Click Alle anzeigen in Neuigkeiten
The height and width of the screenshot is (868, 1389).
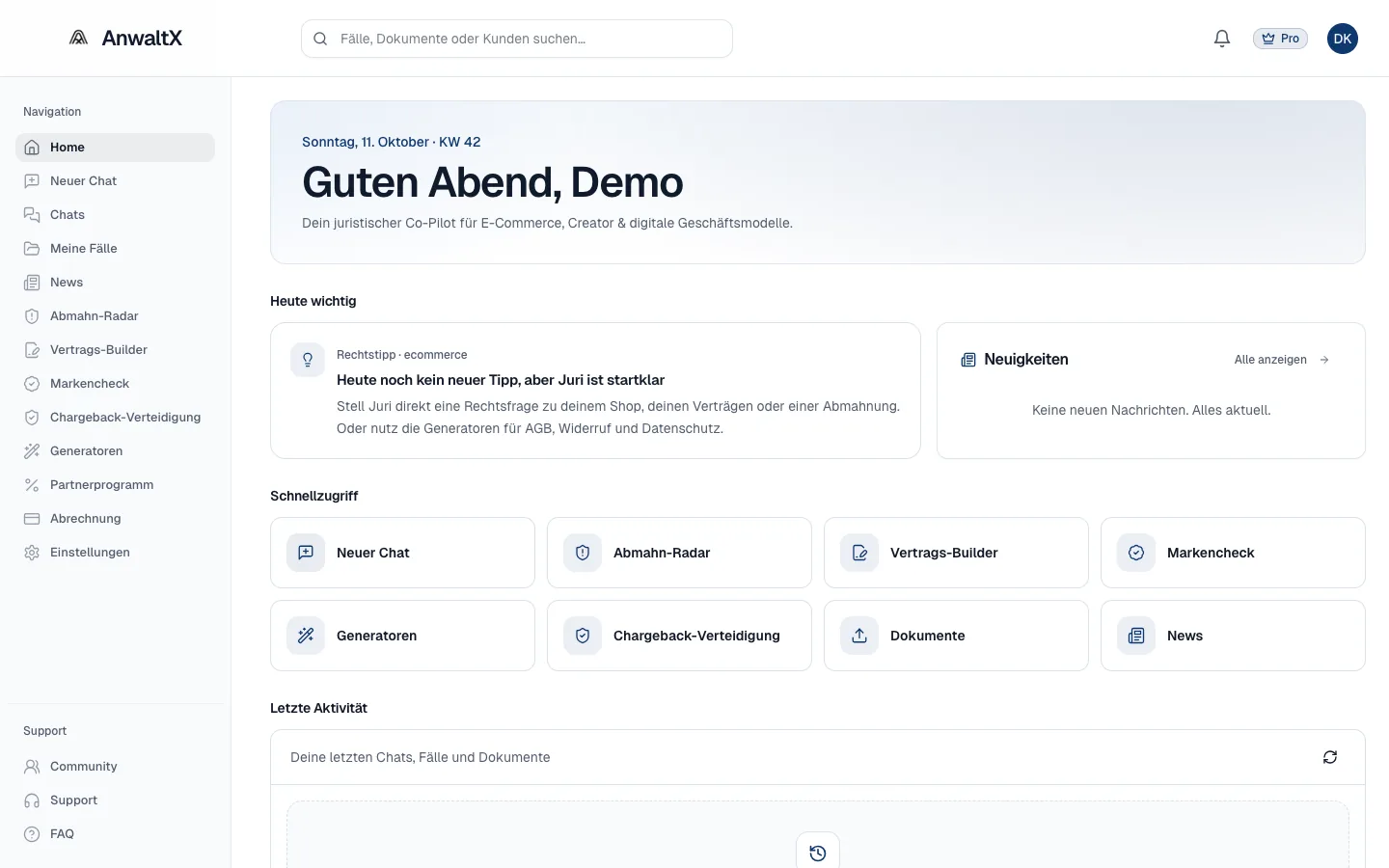(x=1282, y=360)
